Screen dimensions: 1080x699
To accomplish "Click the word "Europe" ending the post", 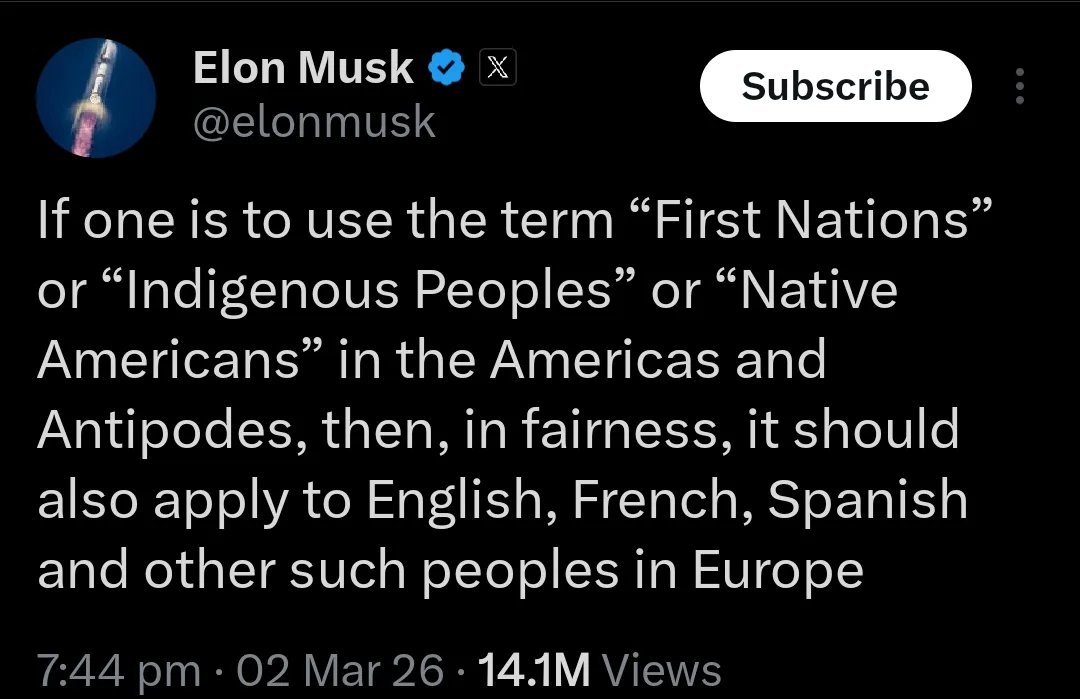I will tap(777, 571).
